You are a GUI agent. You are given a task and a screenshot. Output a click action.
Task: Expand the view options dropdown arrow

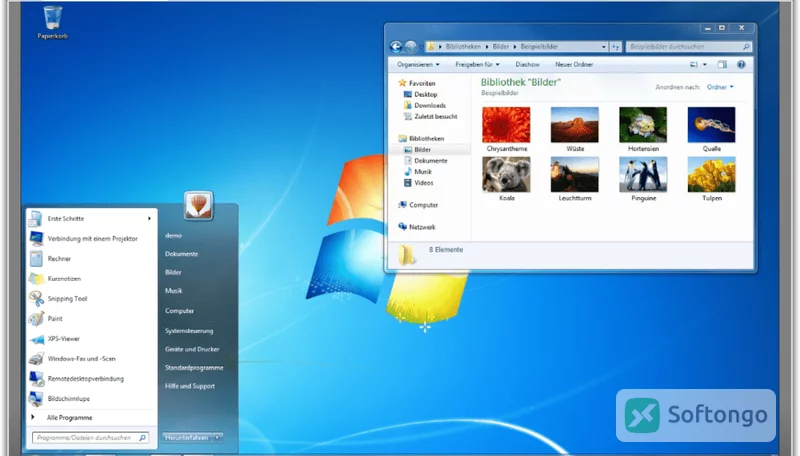point(705,64)
